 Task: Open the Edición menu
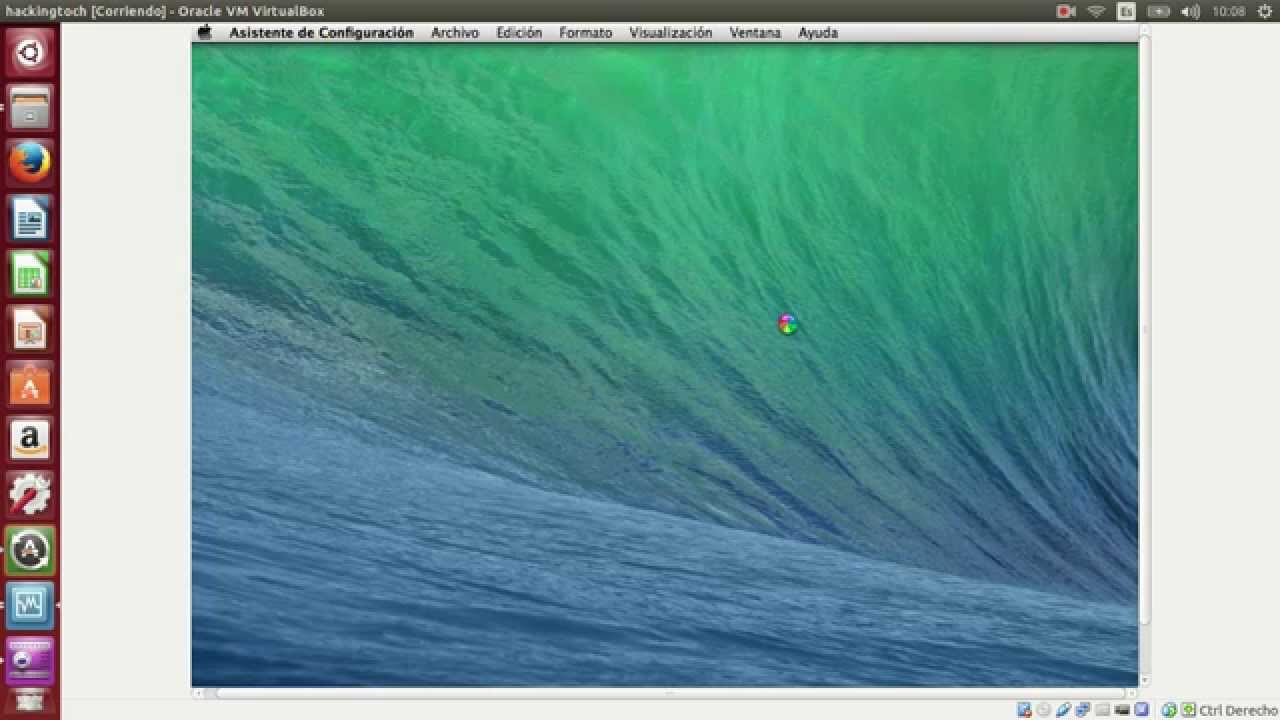pos(519,33)
